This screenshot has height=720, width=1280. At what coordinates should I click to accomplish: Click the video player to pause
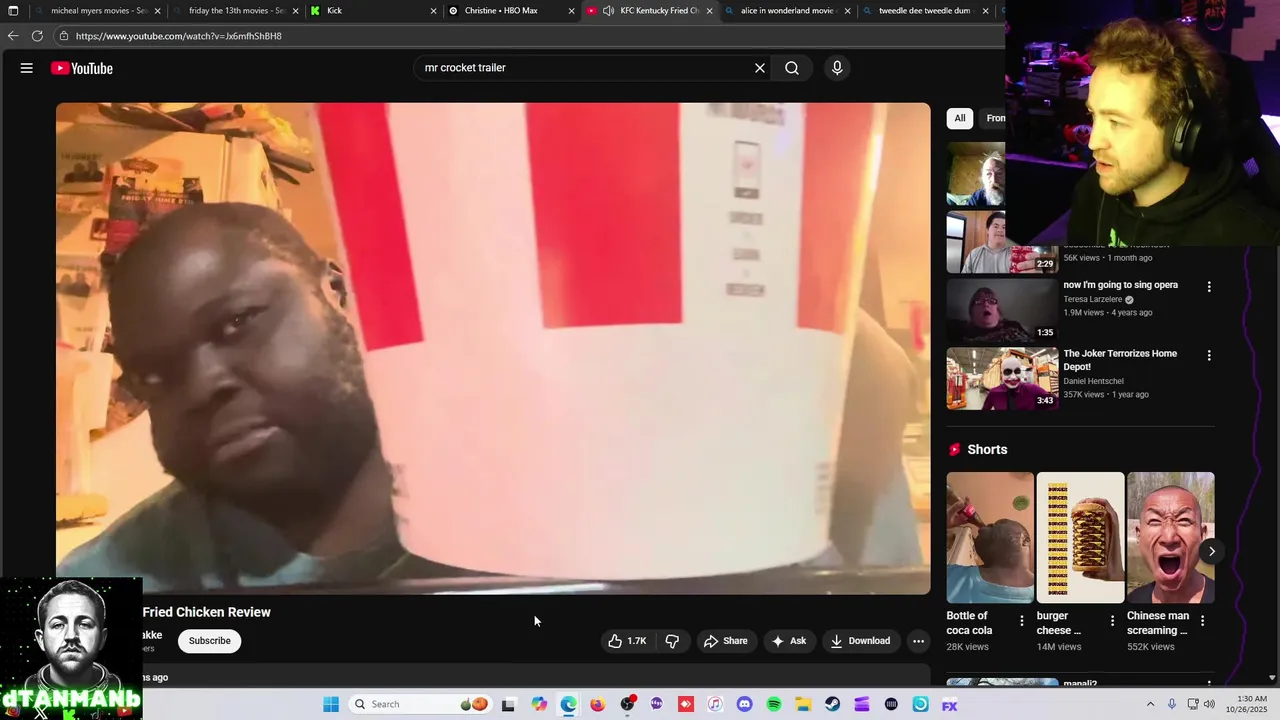coord(493,348)
